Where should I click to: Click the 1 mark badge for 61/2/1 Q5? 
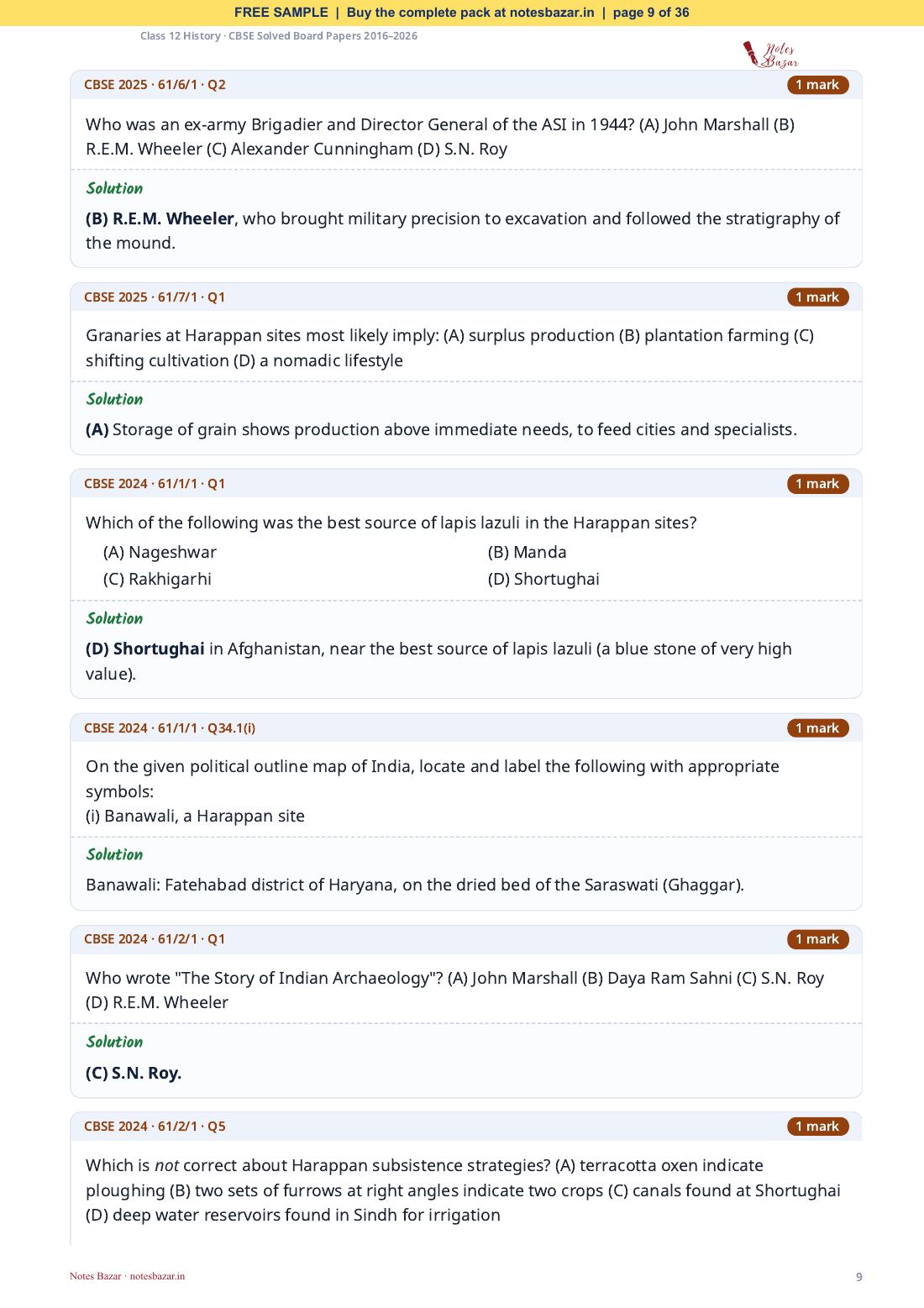(817, 1127)
